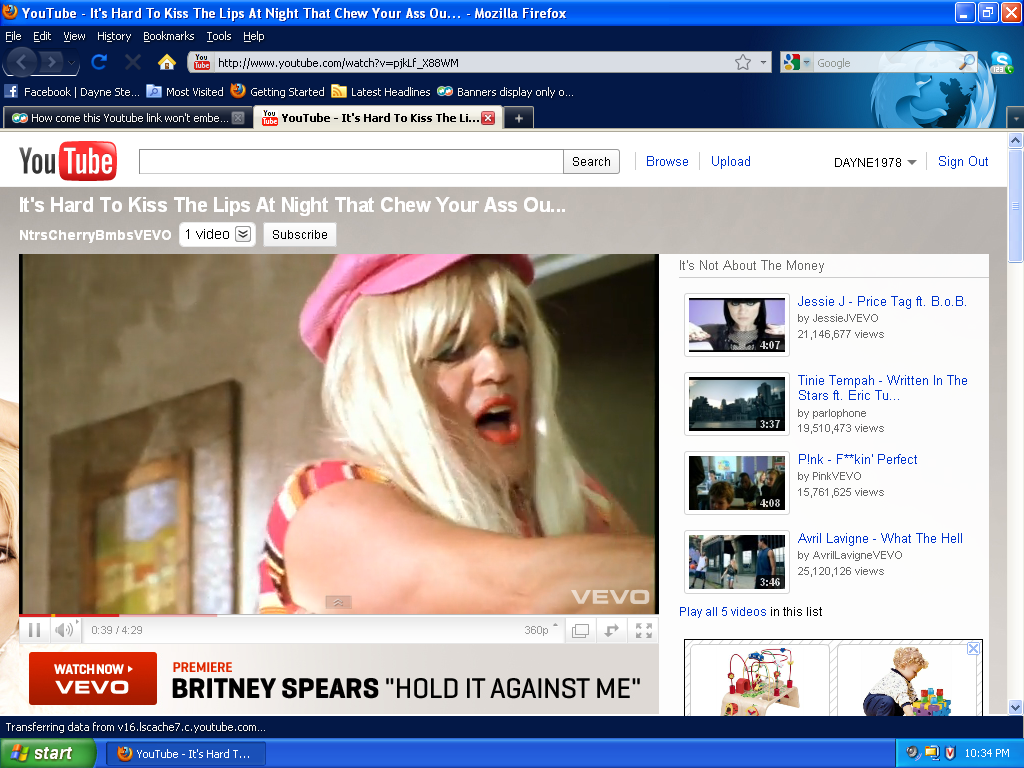Image resolution: width=1024 pixels, height=768 pixels.
Task: Reload the page with the refresh icon
Action: pos(99,62)
